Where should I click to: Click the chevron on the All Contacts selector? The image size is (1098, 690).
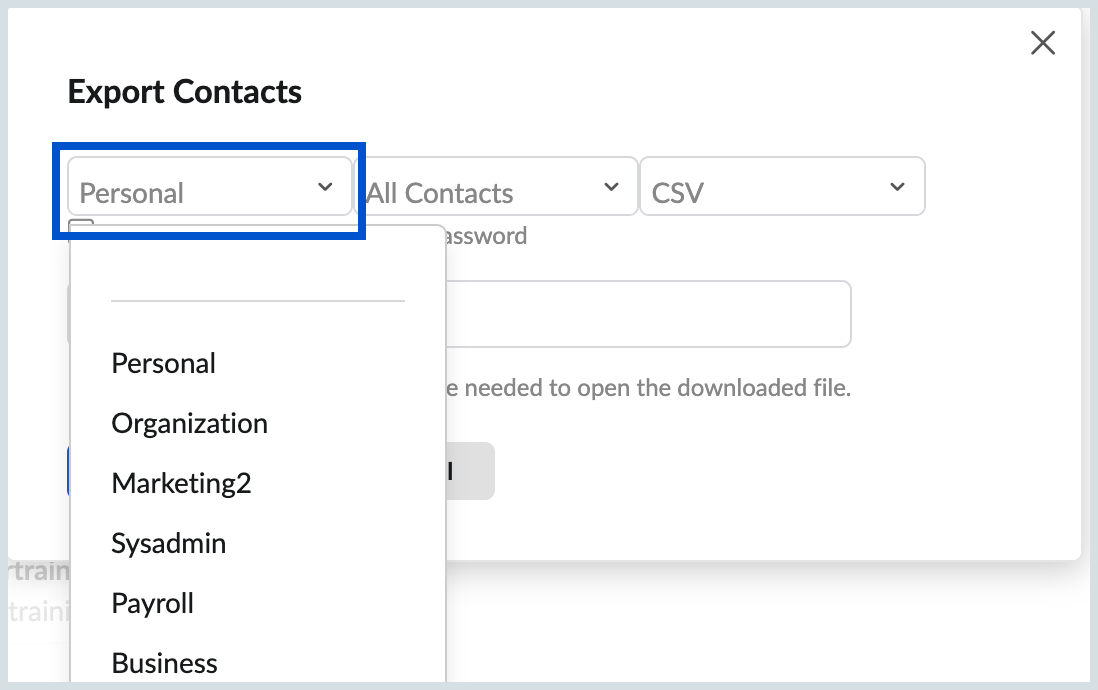[x=612, y=187]
